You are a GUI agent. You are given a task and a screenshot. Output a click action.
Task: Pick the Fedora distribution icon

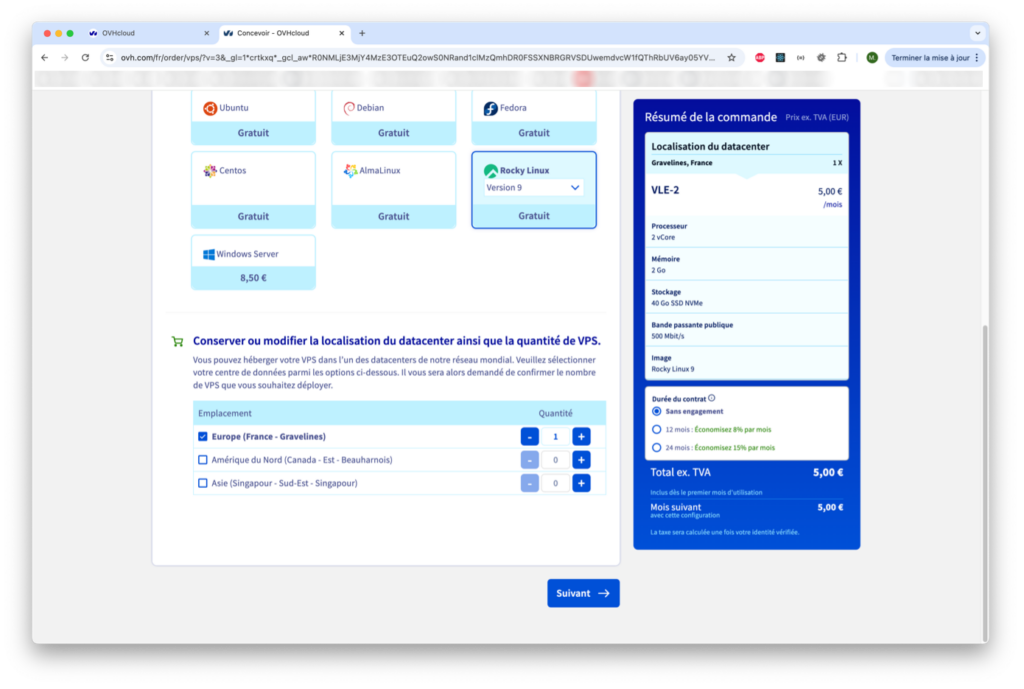point(490,108)
